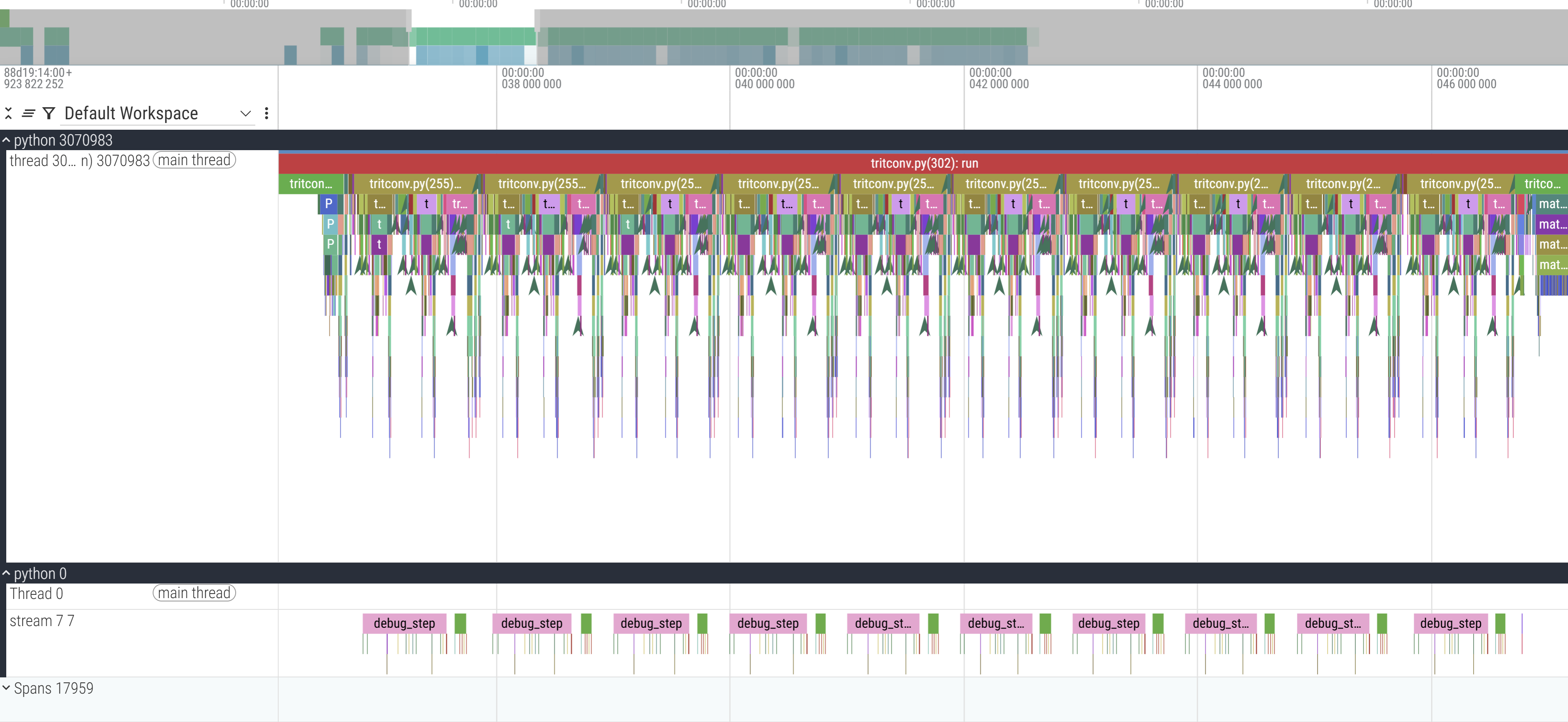The height and width of the screenshot is (722, 1568).
Task: Collapse the python 3070983 process group
Action: coord(6,141)
